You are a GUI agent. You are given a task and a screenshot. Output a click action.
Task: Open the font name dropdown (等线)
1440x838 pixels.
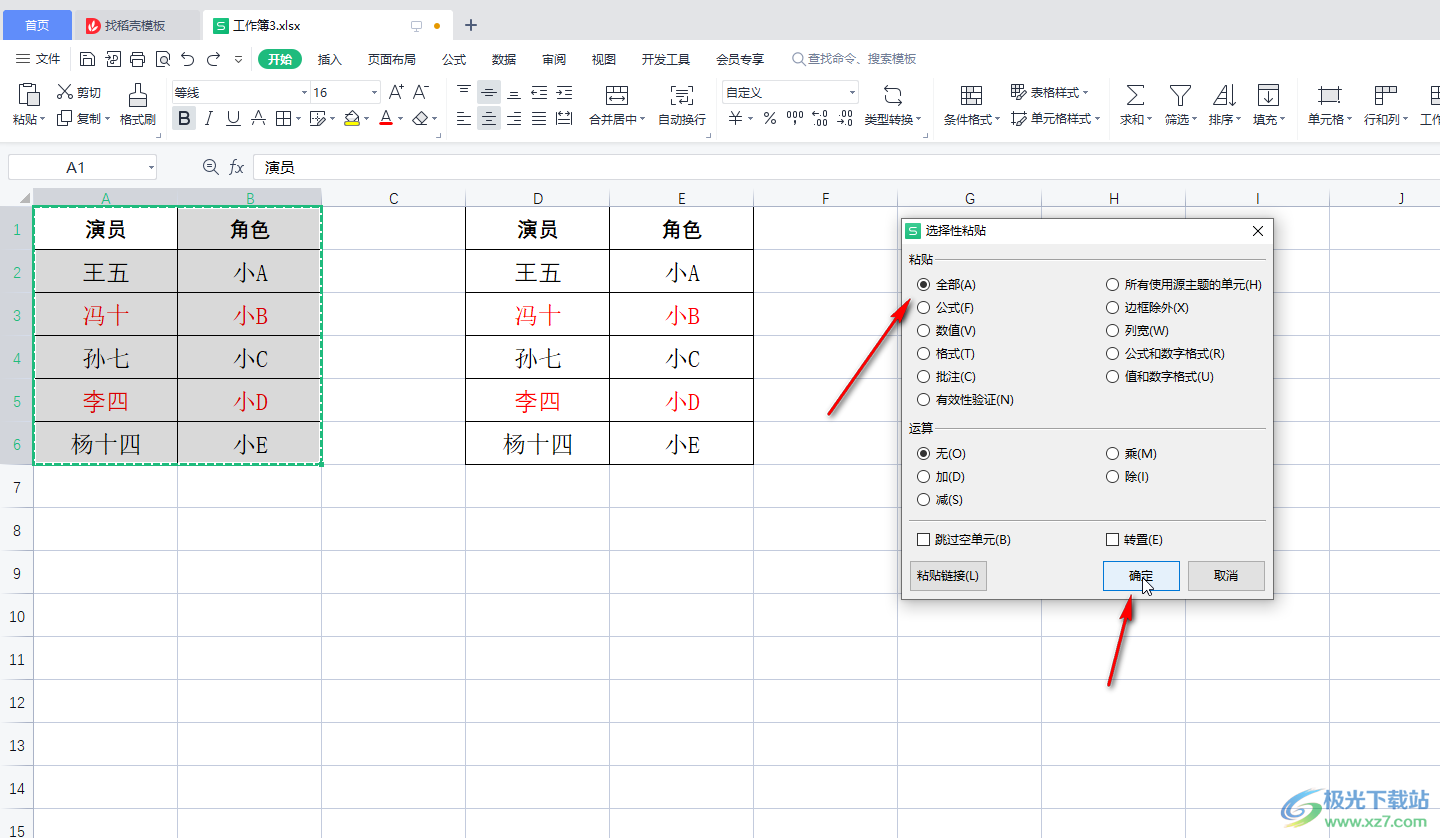click(x=304, y=92)
